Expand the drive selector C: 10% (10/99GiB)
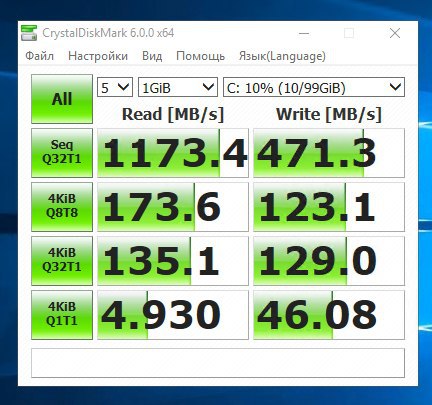 tap(314, 88)
